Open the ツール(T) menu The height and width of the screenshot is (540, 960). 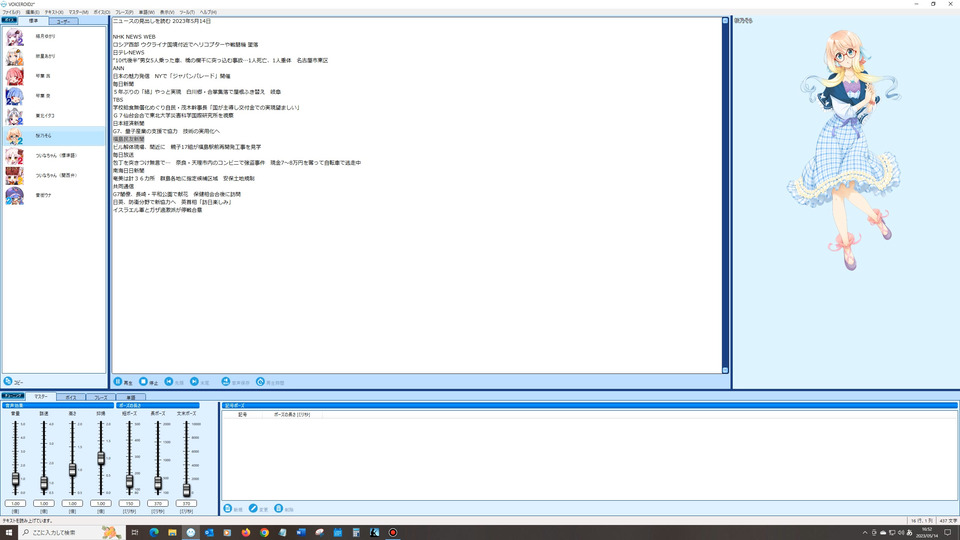187,12
